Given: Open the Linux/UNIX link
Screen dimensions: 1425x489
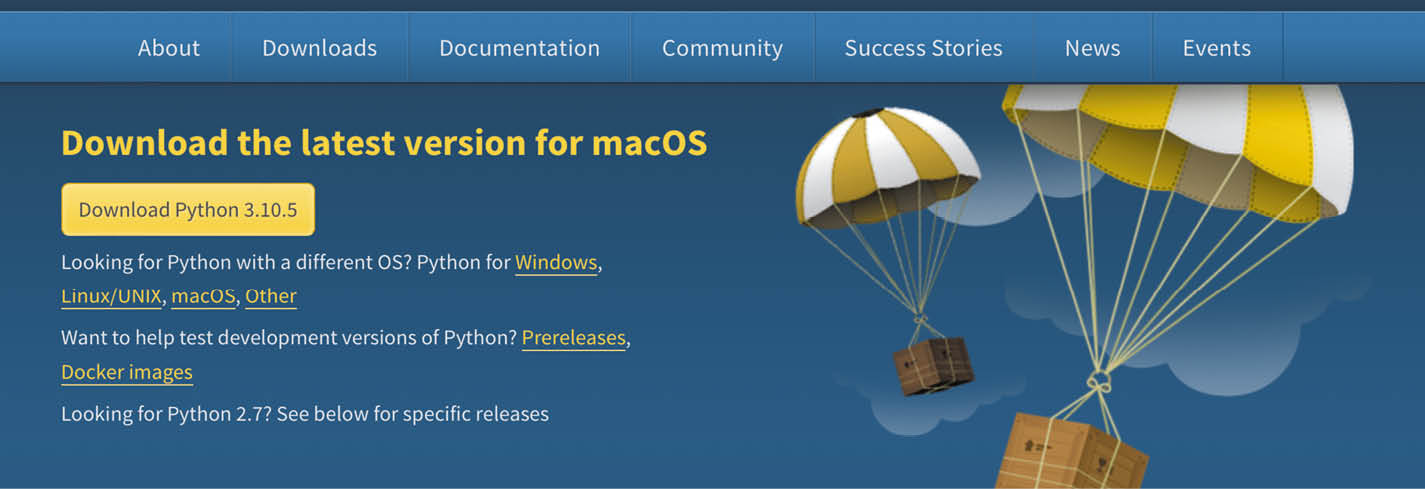Looking at the screenshot, I should [x=111, y=296].
